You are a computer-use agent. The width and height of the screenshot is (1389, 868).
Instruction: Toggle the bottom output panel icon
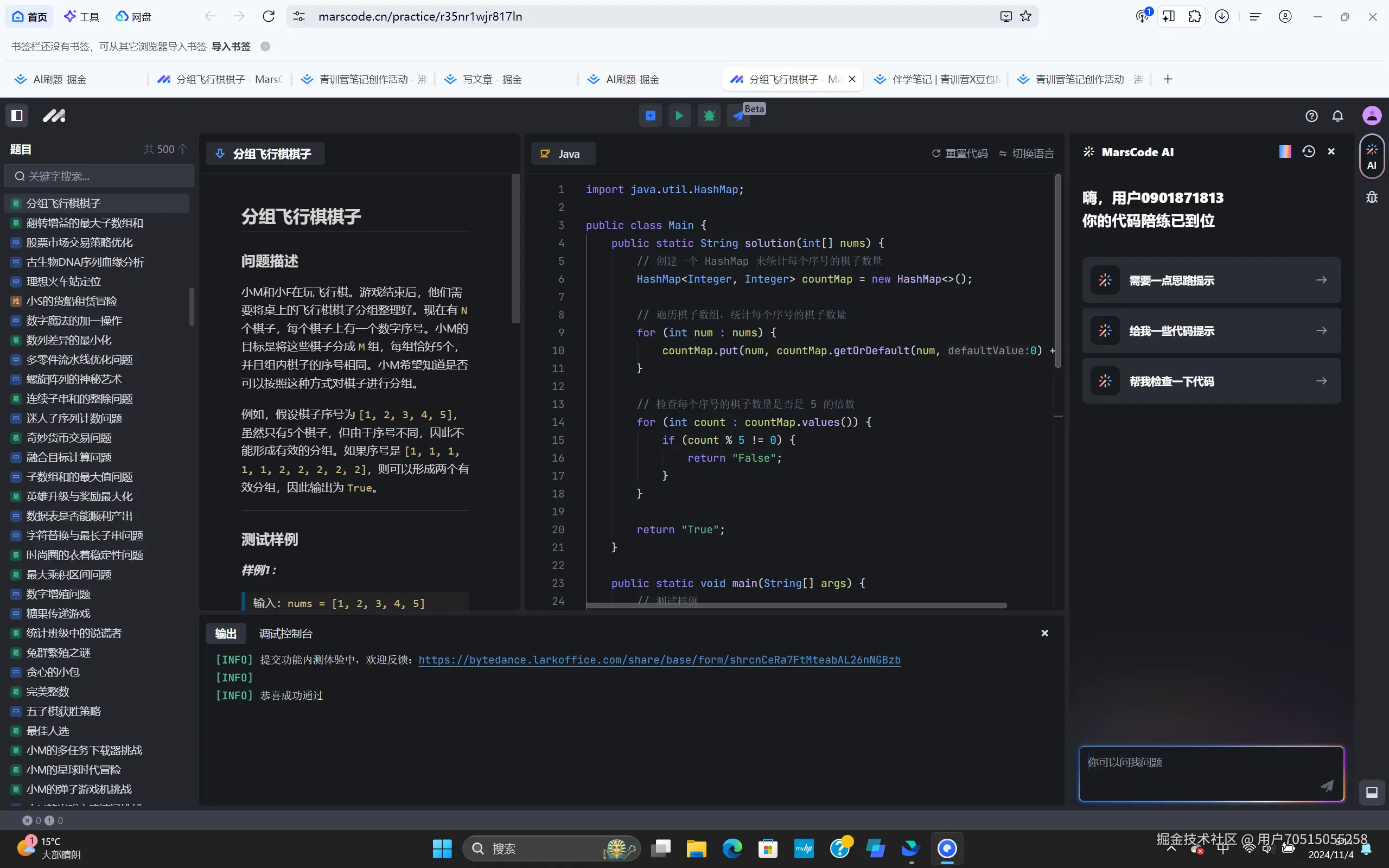[x=1371, y=793]
